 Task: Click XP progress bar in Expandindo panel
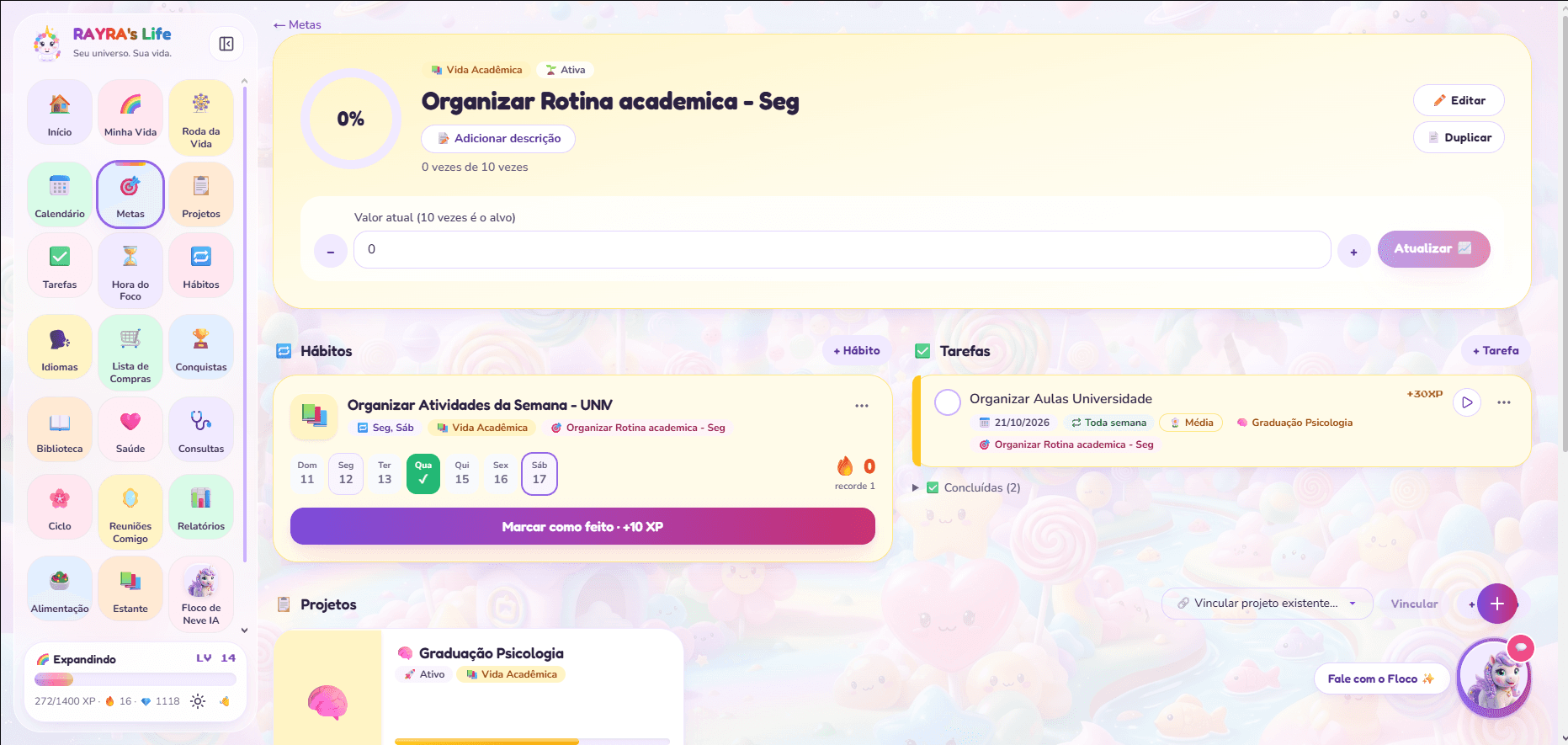coord(136,679)
